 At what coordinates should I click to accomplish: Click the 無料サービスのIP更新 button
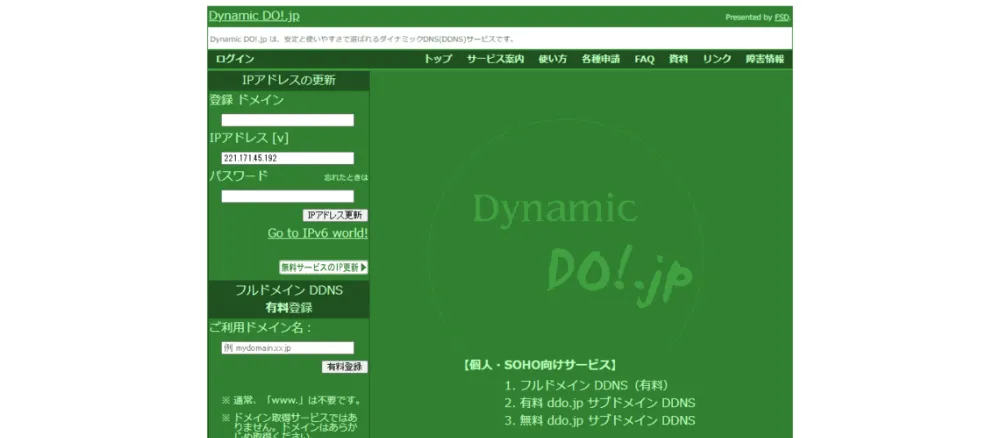point(323,267)
